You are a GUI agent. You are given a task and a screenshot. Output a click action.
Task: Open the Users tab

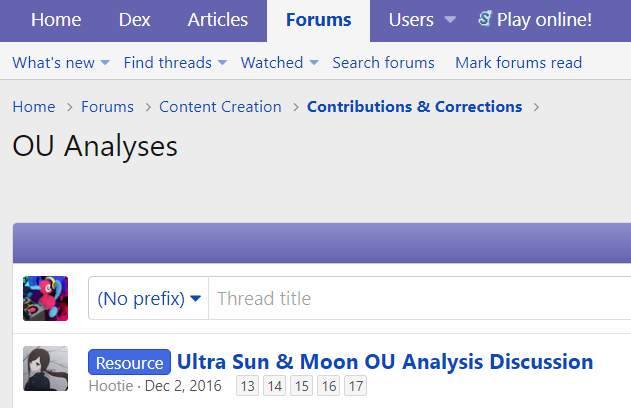[411, 20]
